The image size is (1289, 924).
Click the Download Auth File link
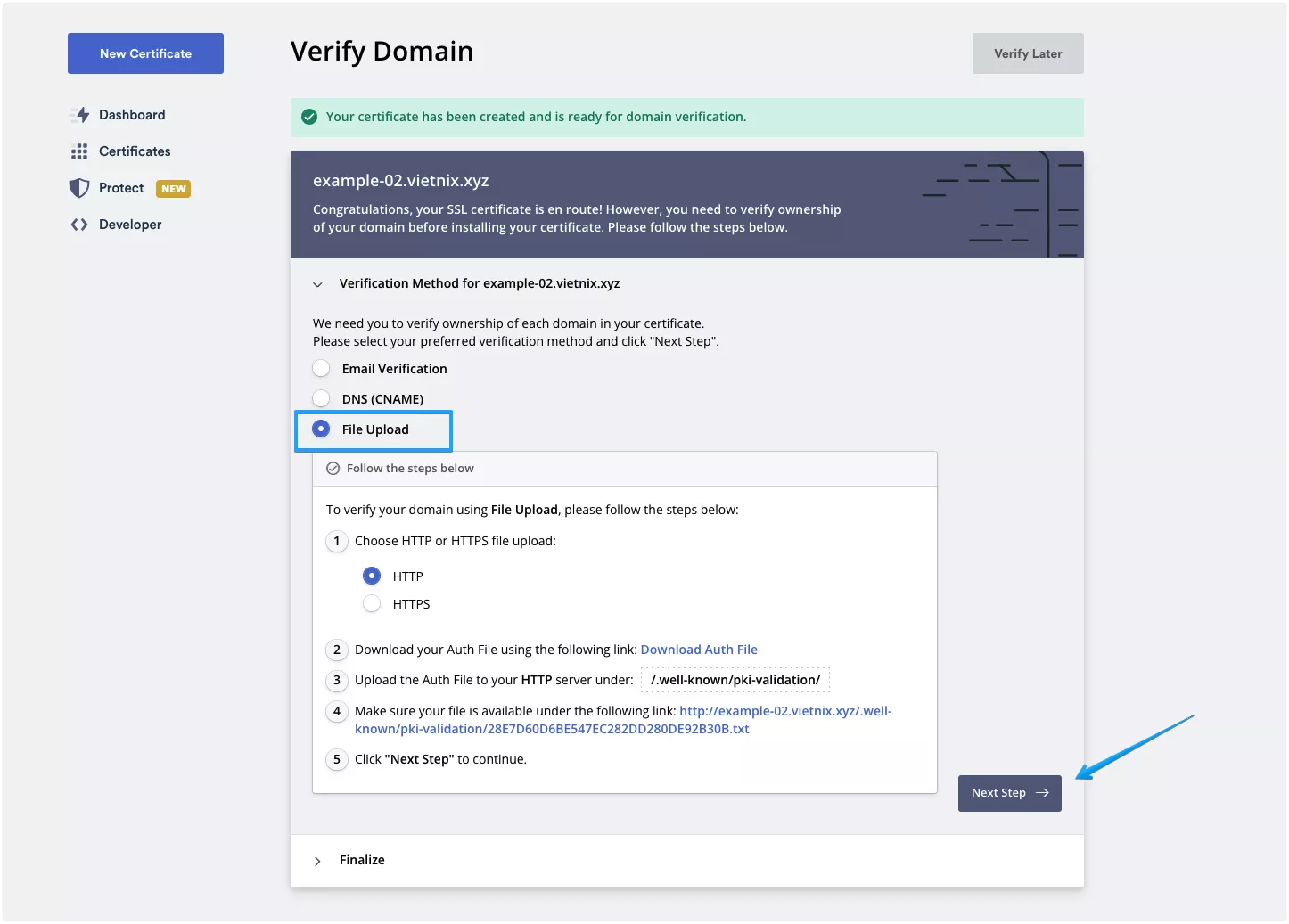699,650
